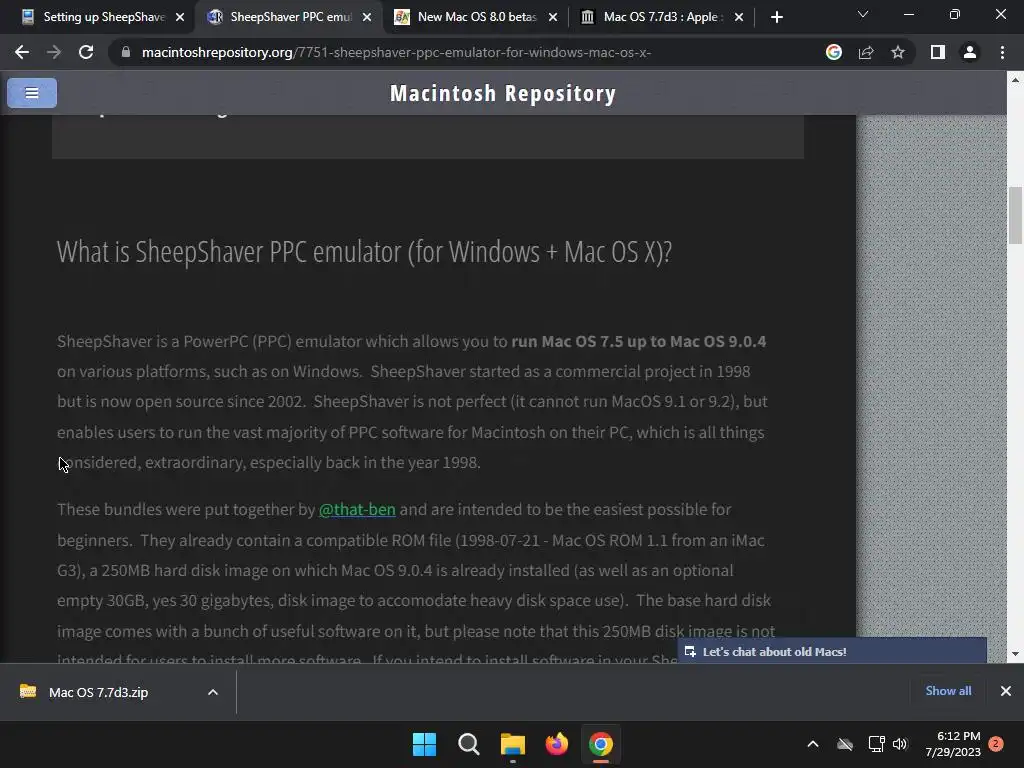Share this page using the share icon
The height and width of the screenshot is (768, 1024).
click(x=866, y=52)
